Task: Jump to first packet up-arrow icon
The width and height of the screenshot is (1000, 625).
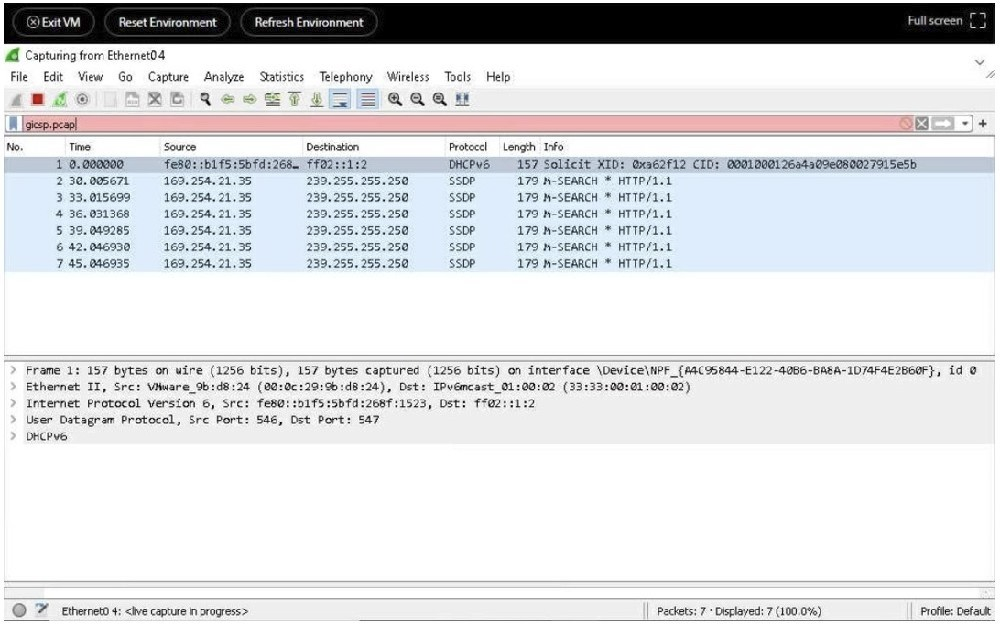Action: (294, 99)
